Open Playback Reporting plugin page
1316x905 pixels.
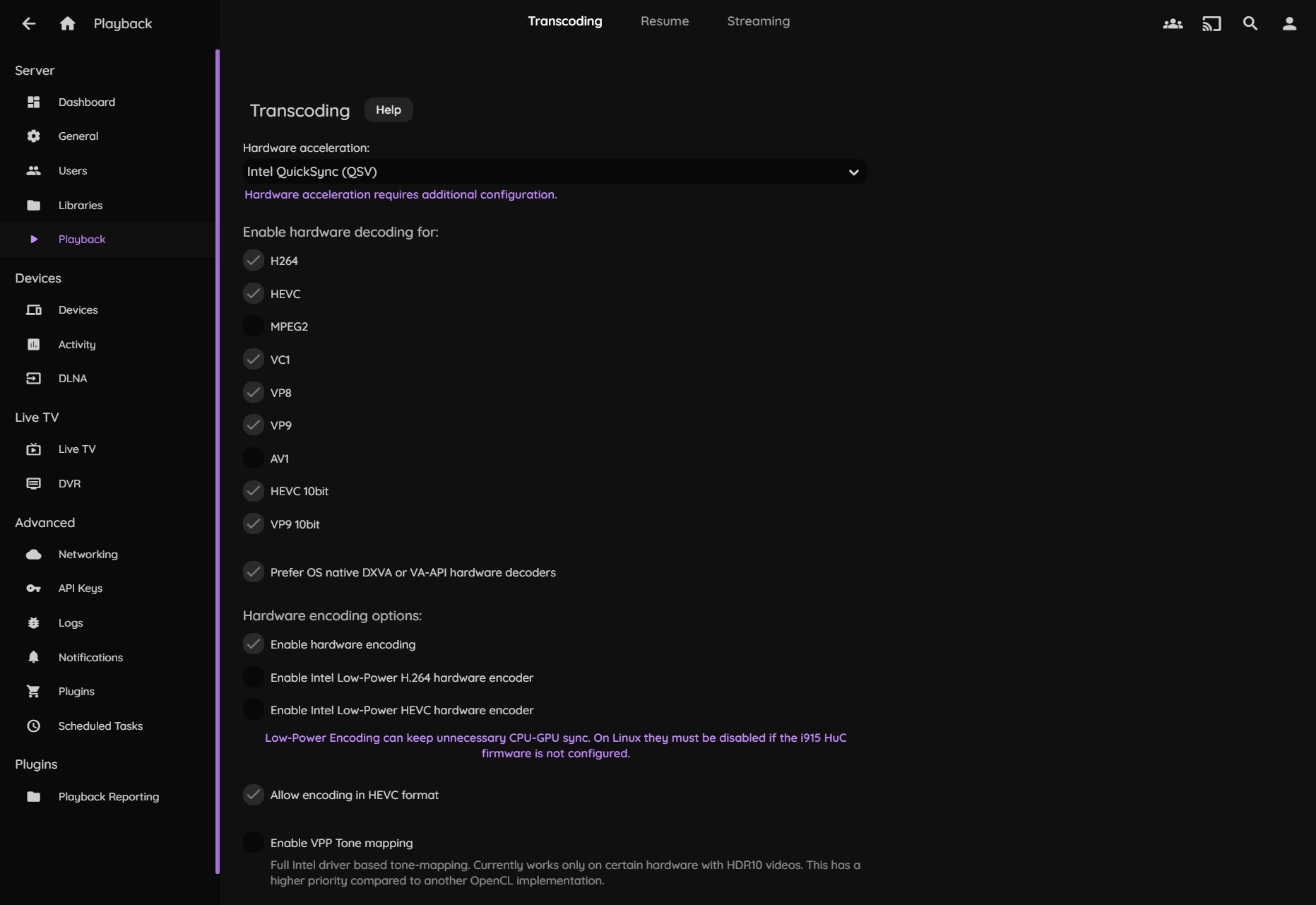tap(109, 797)
